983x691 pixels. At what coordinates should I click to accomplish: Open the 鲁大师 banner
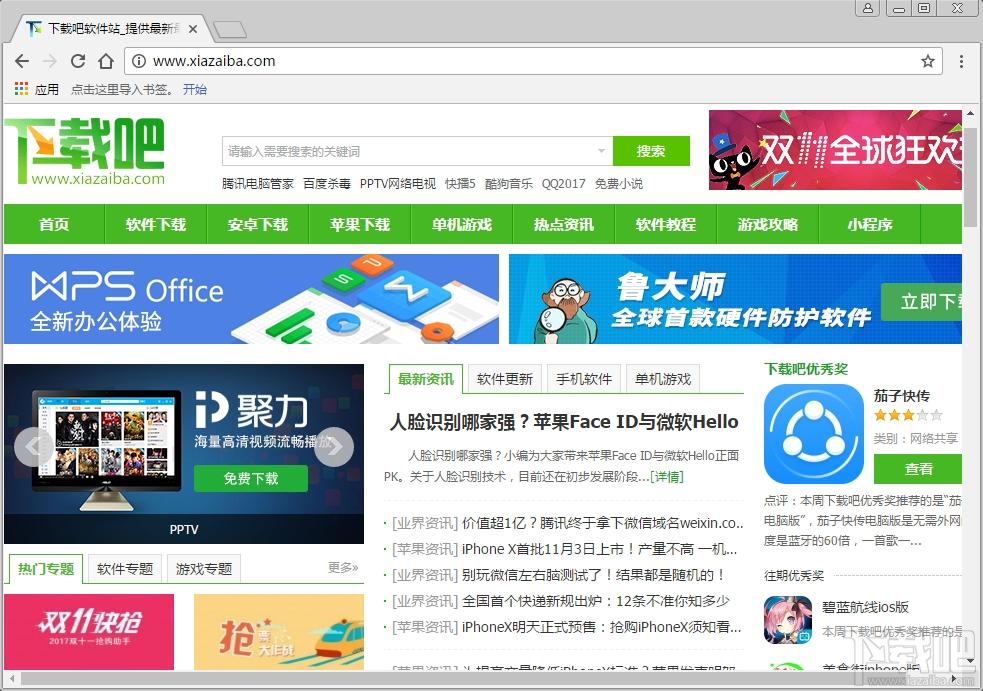coord(735,299)
